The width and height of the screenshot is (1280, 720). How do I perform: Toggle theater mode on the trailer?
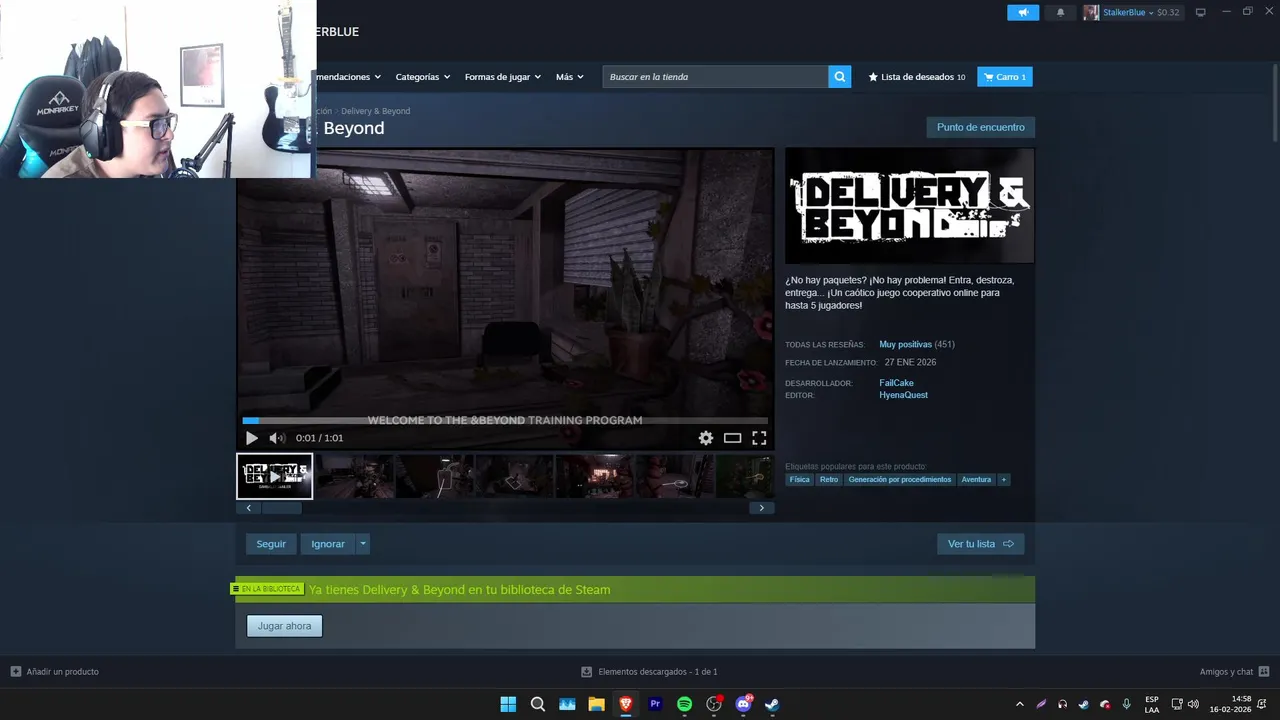pos(733,438)
